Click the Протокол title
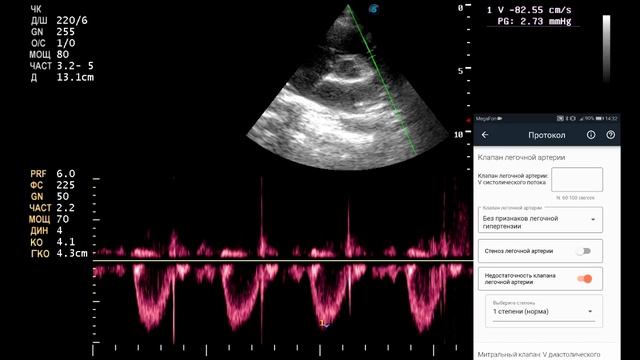 [547, 135]
